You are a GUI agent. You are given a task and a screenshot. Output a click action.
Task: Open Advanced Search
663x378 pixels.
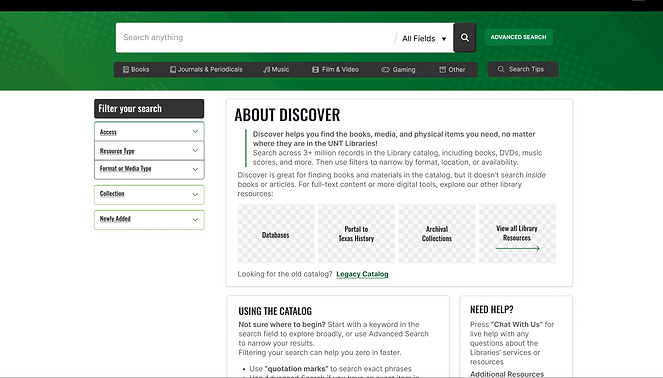(x=518, y=37)
